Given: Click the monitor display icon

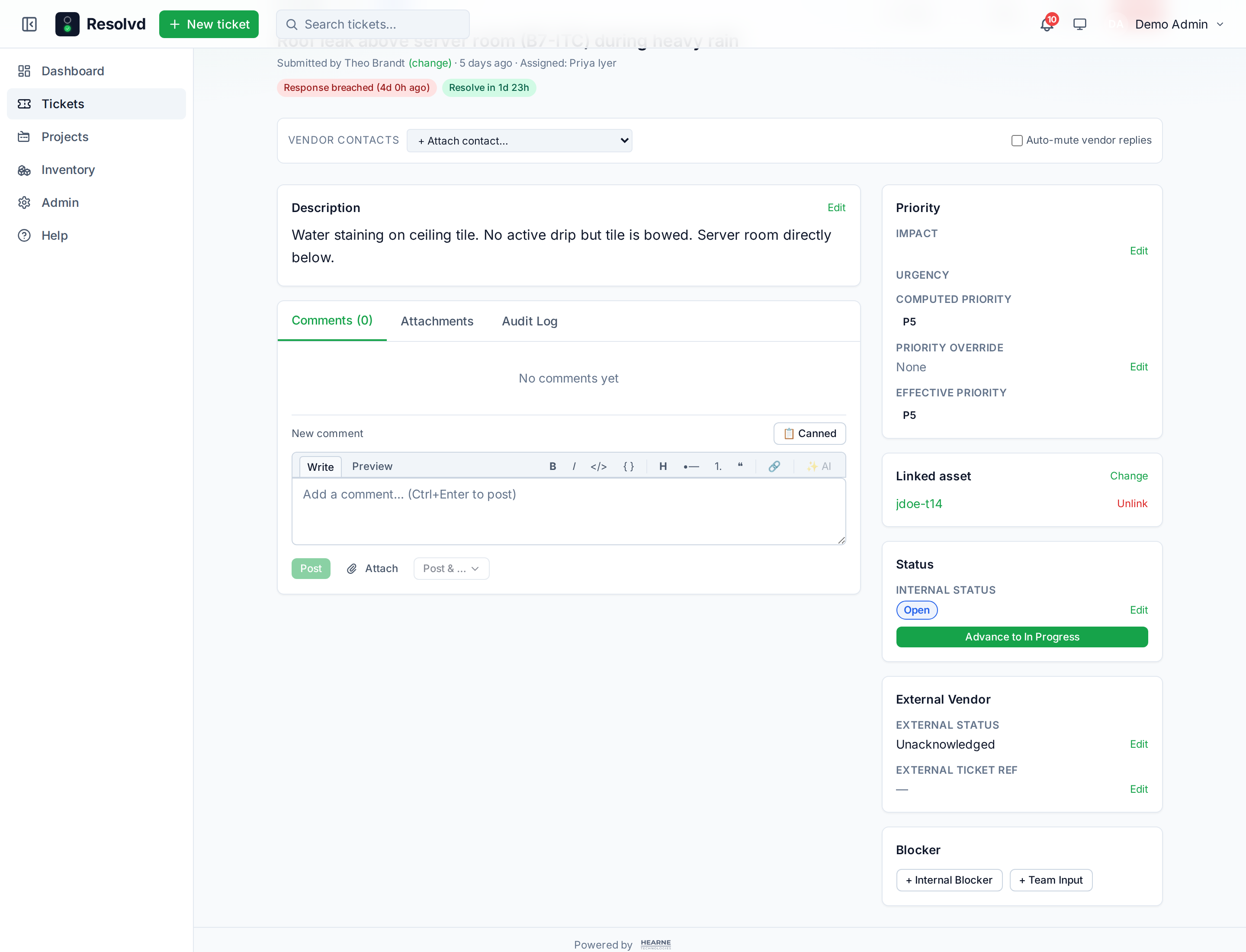Looking at the screenshot, I should 1079,24.
